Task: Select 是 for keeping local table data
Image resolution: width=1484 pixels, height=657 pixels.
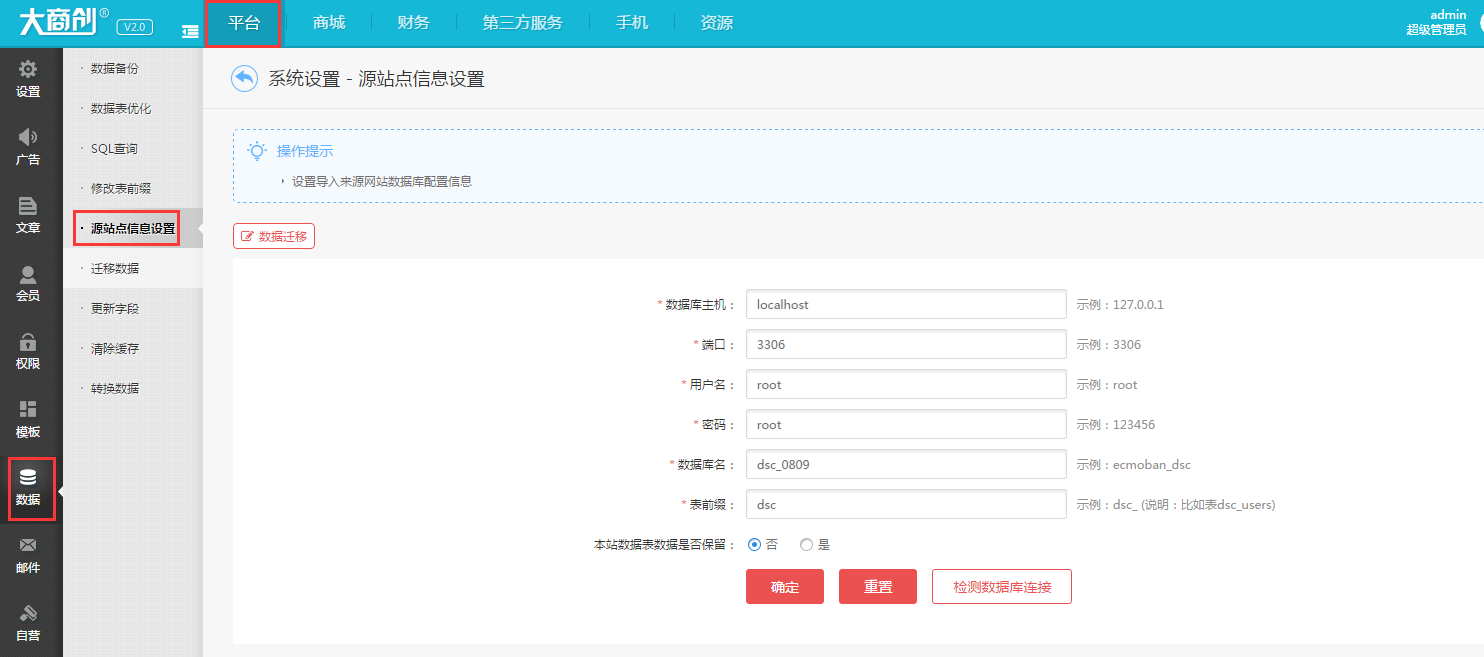Action: [806, 545]
